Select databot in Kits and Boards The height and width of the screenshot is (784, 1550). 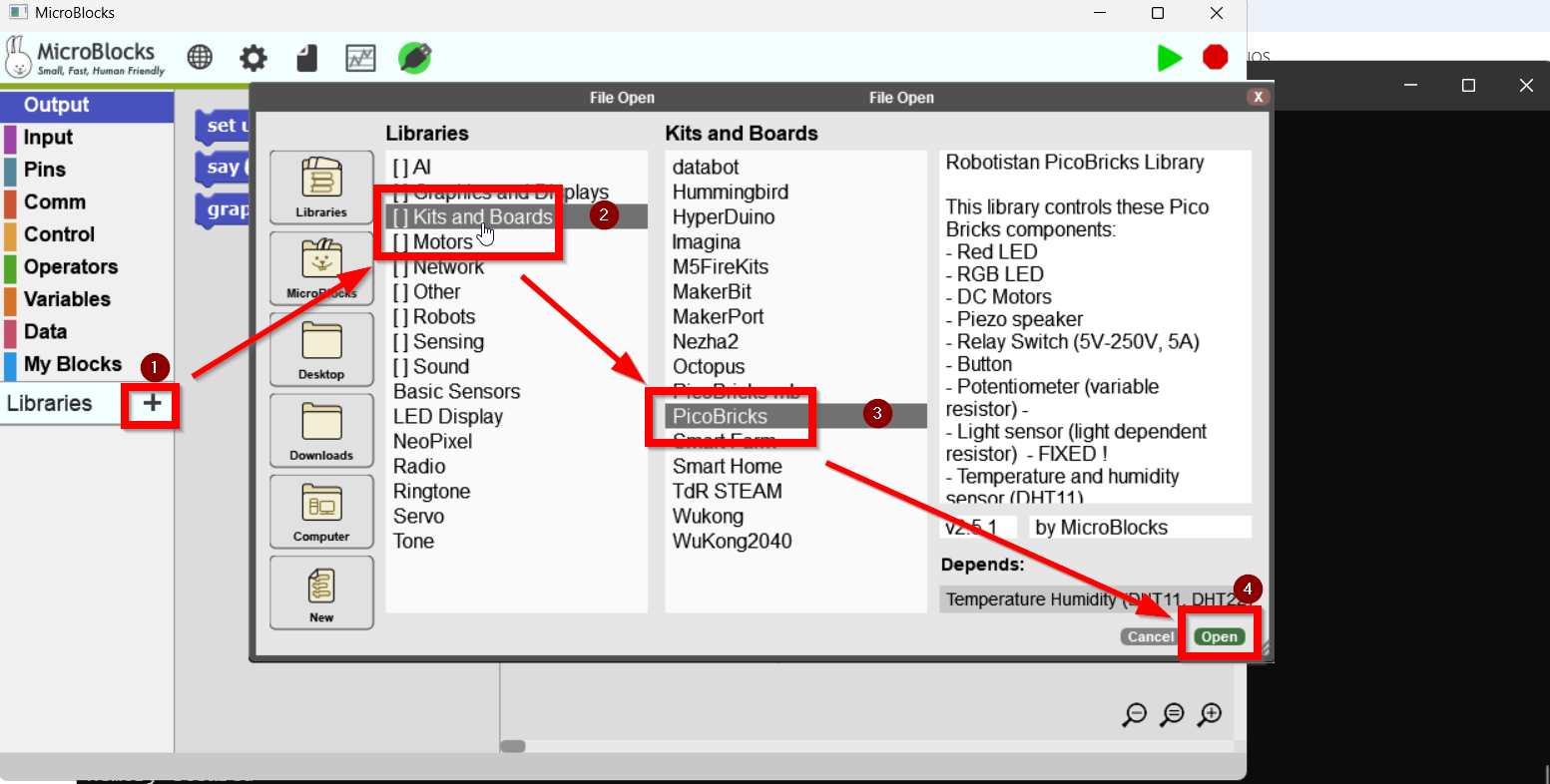click(x=796, y=168)
